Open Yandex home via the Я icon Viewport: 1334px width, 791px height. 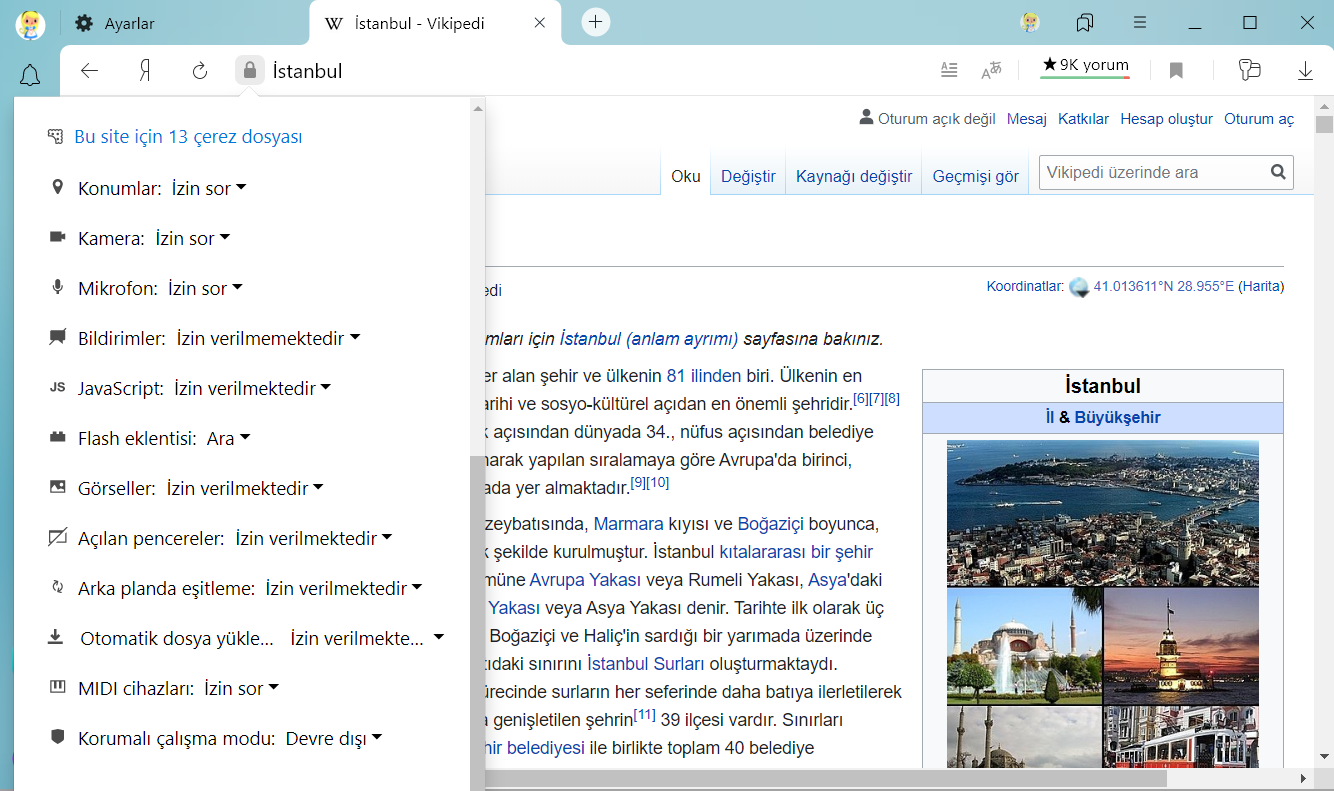(x=145, y=70)
